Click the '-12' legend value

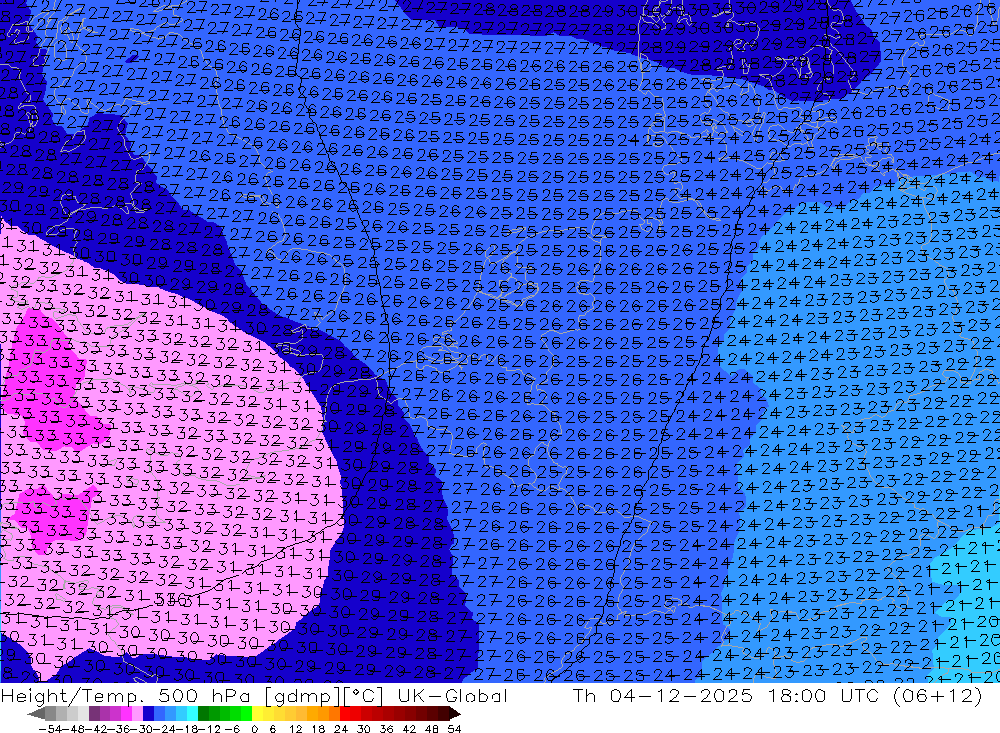[x=209, y=729]
